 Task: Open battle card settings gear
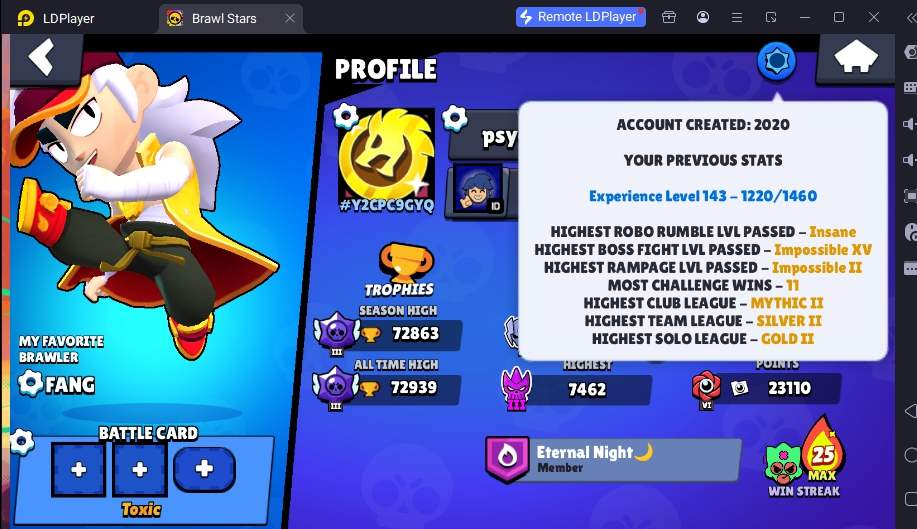tap(22, 441)
